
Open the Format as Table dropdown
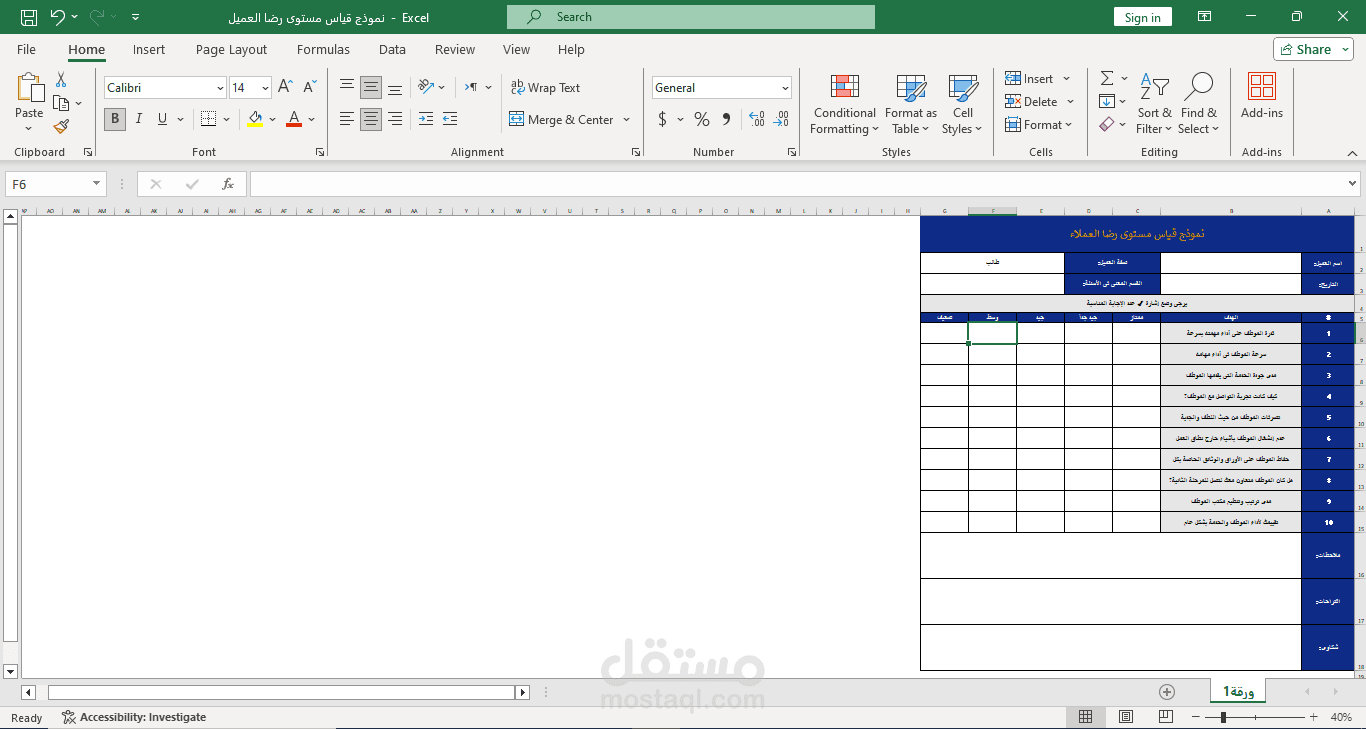coord(911,105)
